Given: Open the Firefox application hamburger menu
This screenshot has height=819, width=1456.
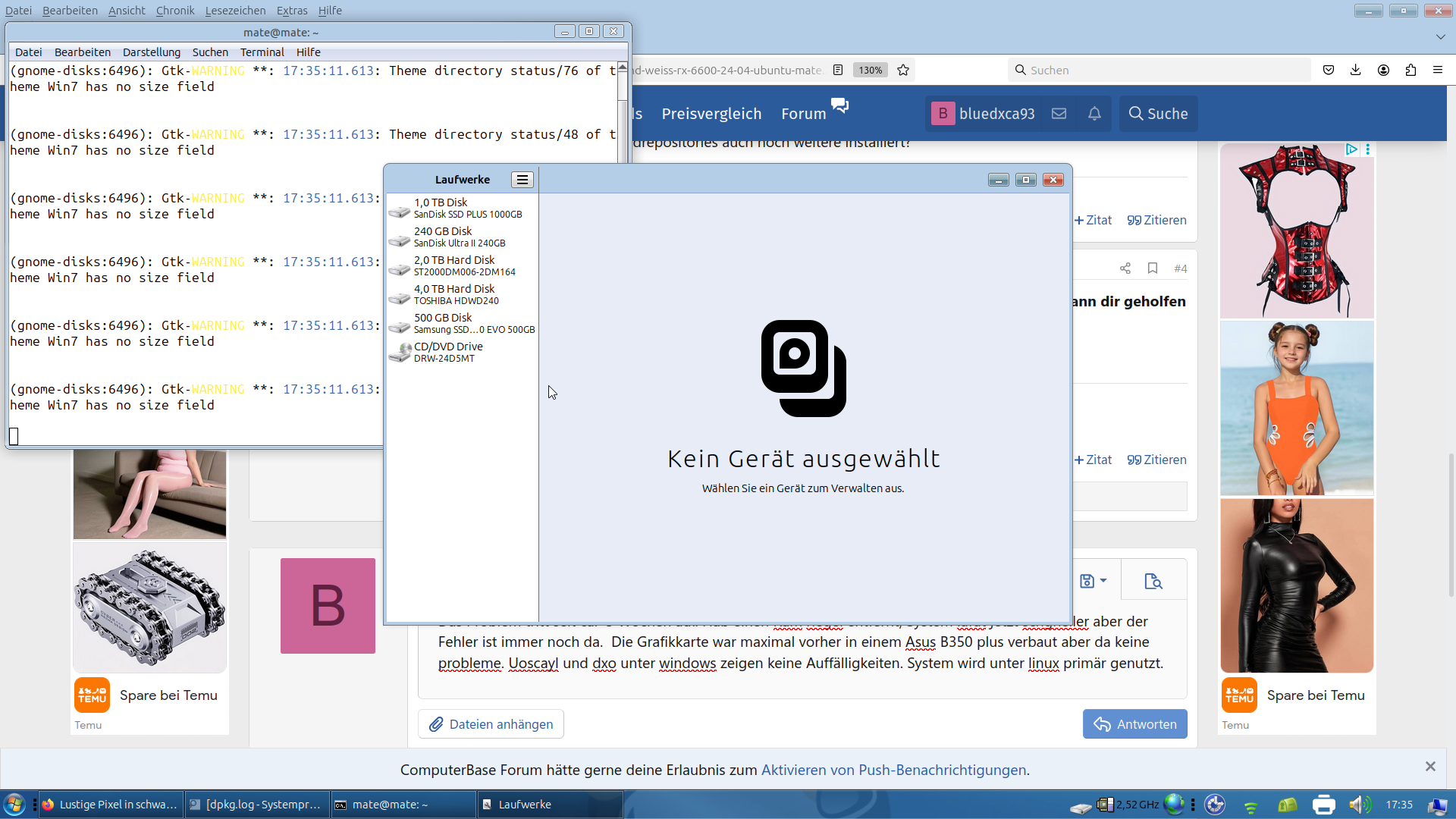Looking at the screenshot, I should (x=1438, y=70).
